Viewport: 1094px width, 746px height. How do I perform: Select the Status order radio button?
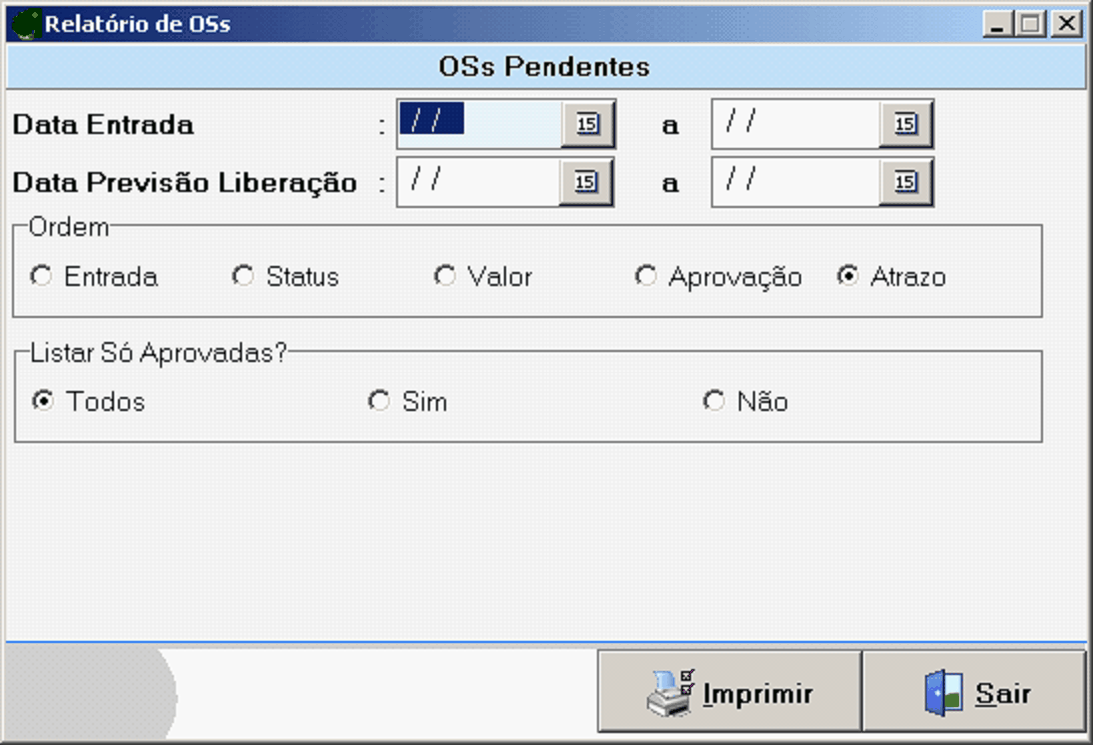tap(243, 277)
